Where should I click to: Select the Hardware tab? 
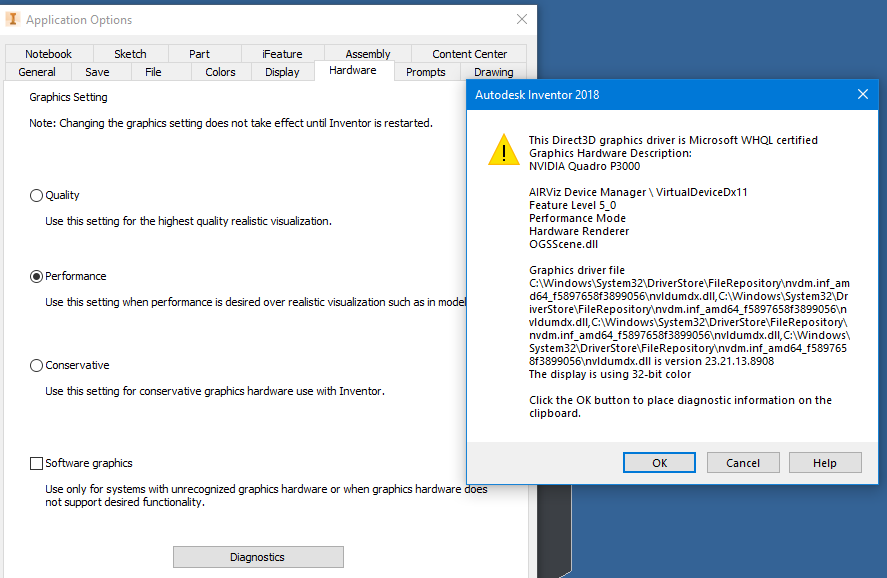(x=353, y=70)
